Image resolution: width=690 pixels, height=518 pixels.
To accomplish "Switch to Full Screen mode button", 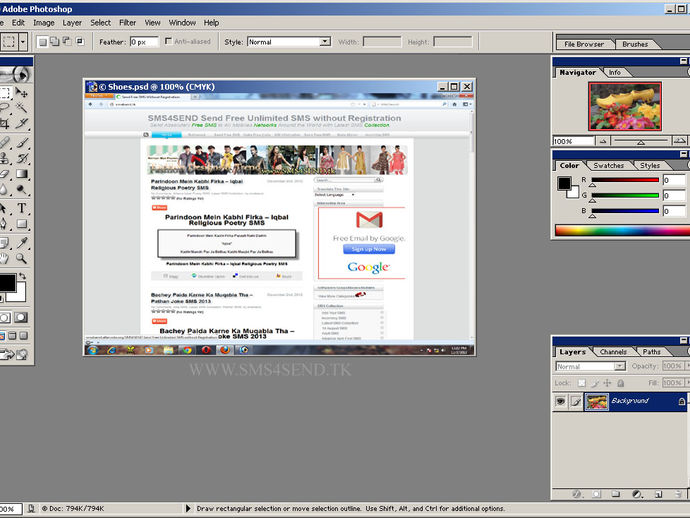I will 23,336.
